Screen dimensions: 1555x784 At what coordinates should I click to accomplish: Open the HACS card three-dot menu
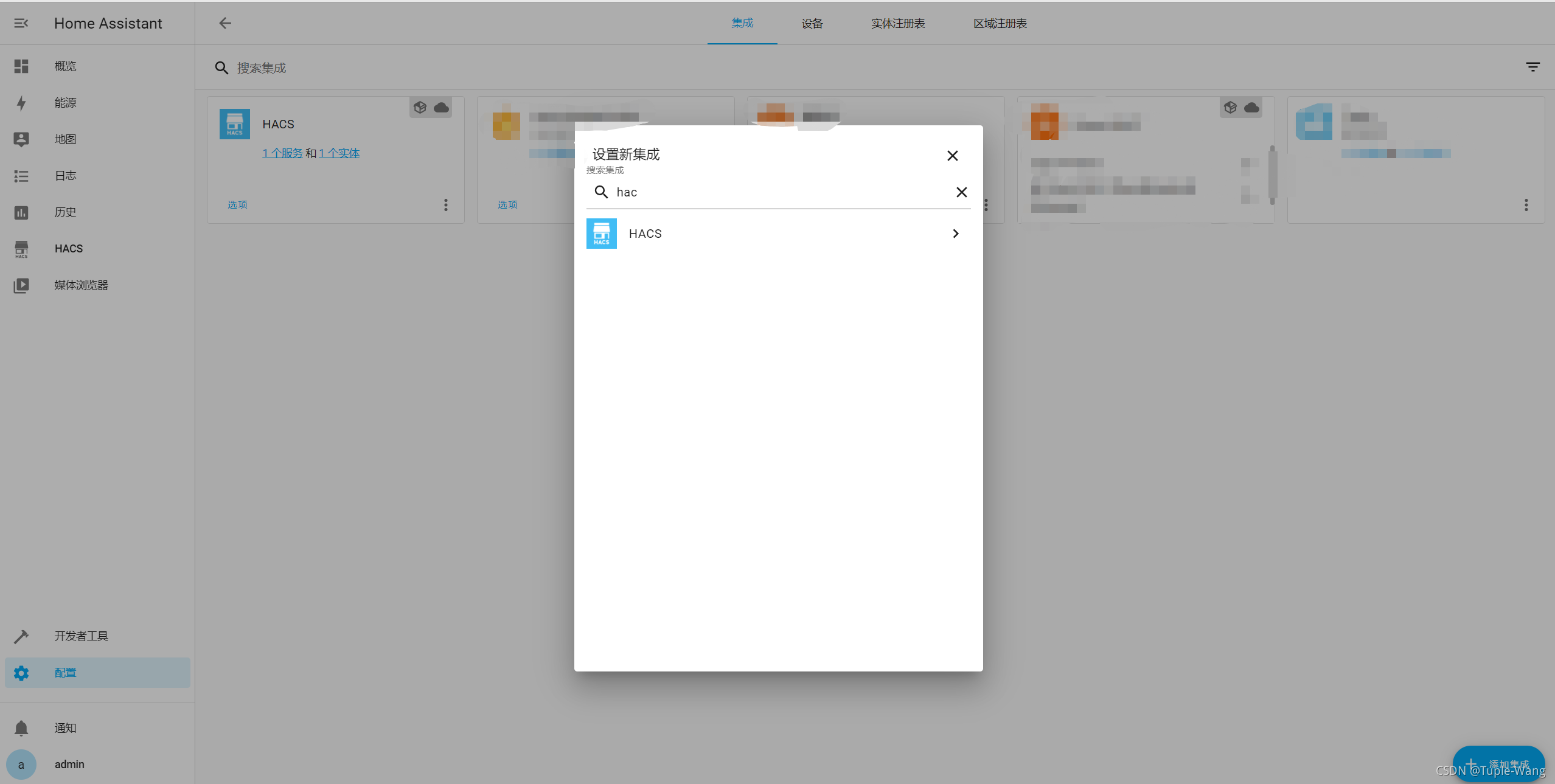(x=446, y=205)
